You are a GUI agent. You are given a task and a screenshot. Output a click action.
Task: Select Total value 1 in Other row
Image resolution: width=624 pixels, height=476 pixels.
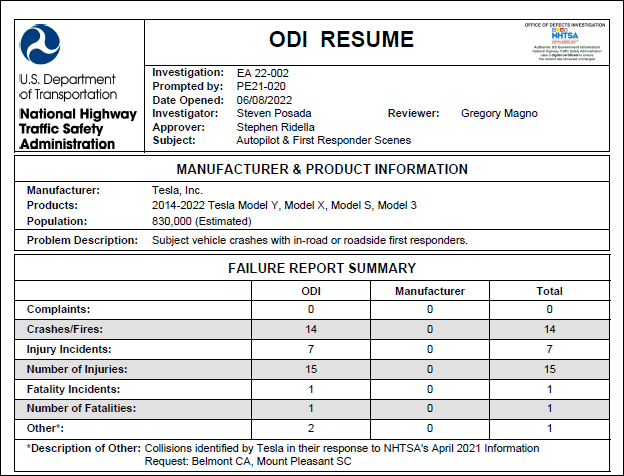549,429
